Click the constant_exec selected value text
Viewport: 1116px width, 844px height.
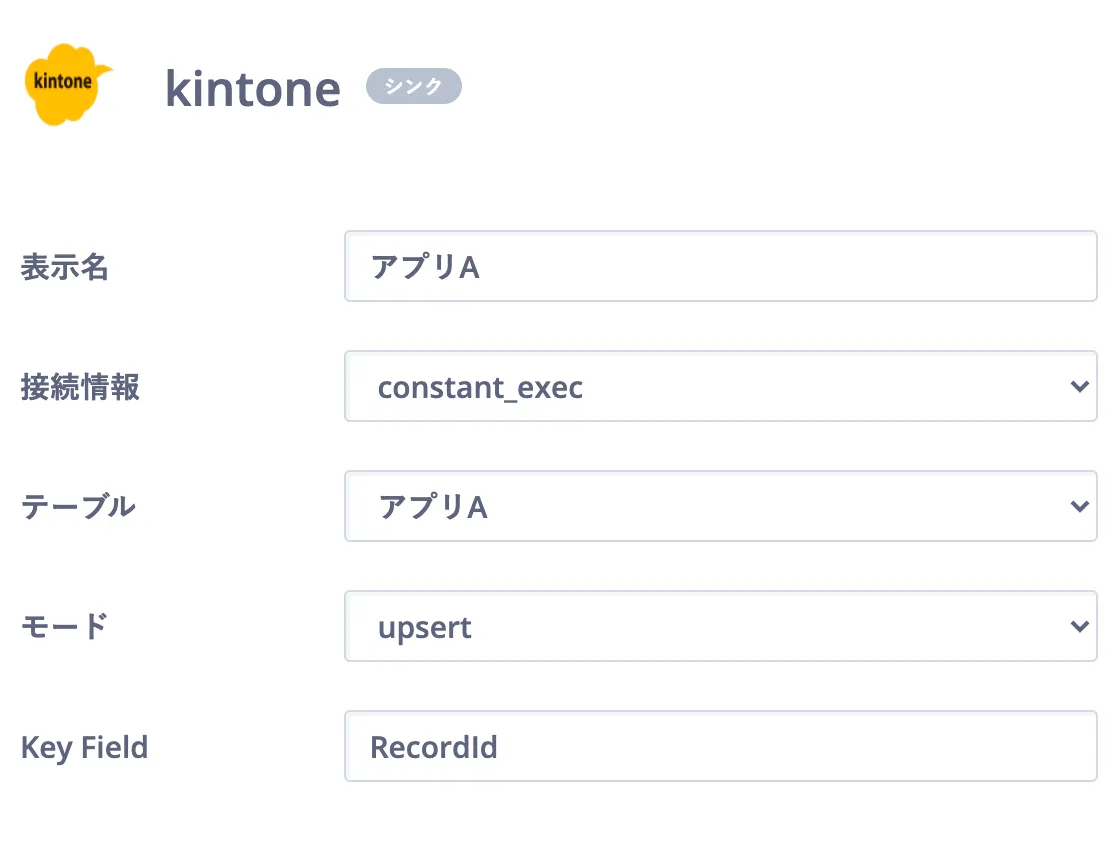(480, 387)
